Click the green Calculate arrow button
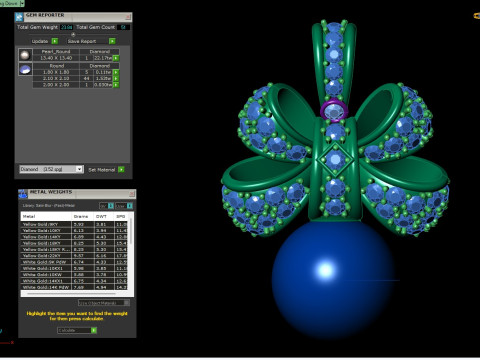This screenshot has height=360, width=480. tap(94, 330)
